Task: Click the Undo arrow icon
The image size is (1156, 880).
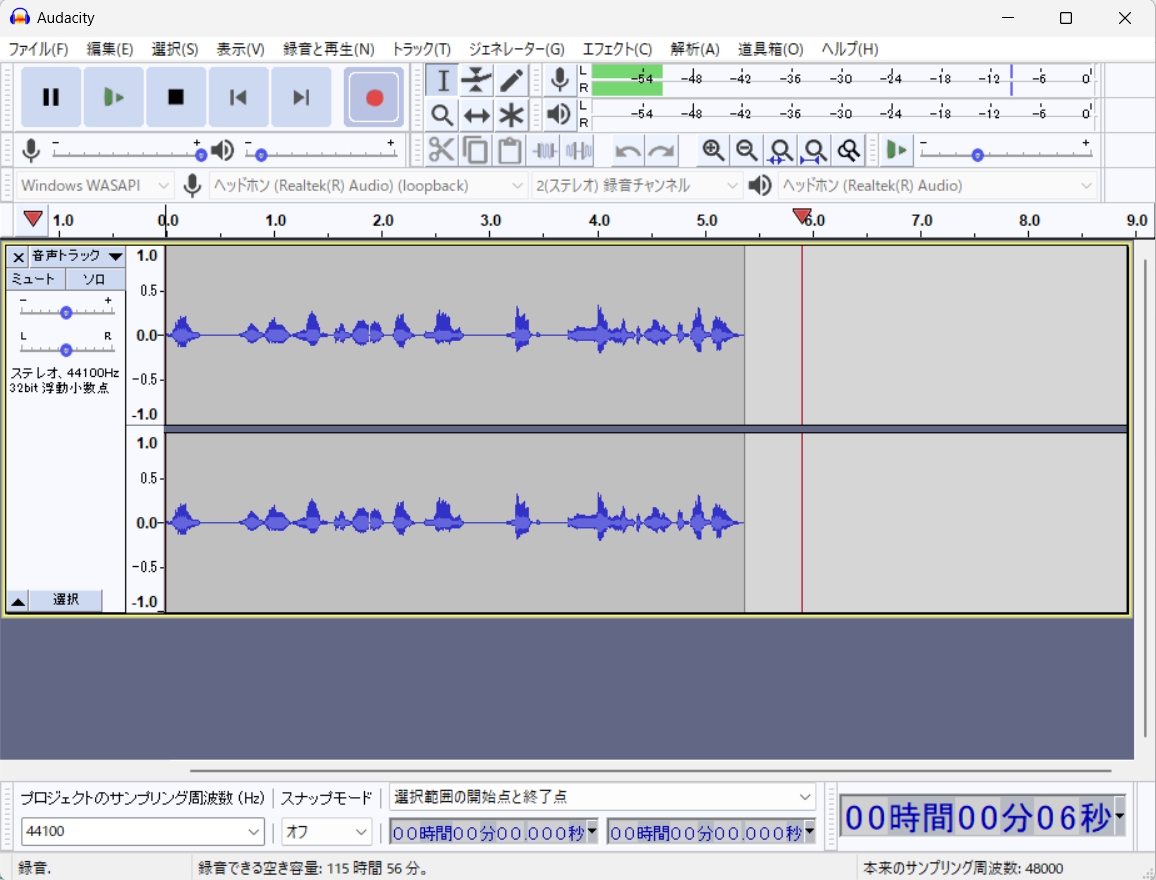Action: tap(626, 150)
